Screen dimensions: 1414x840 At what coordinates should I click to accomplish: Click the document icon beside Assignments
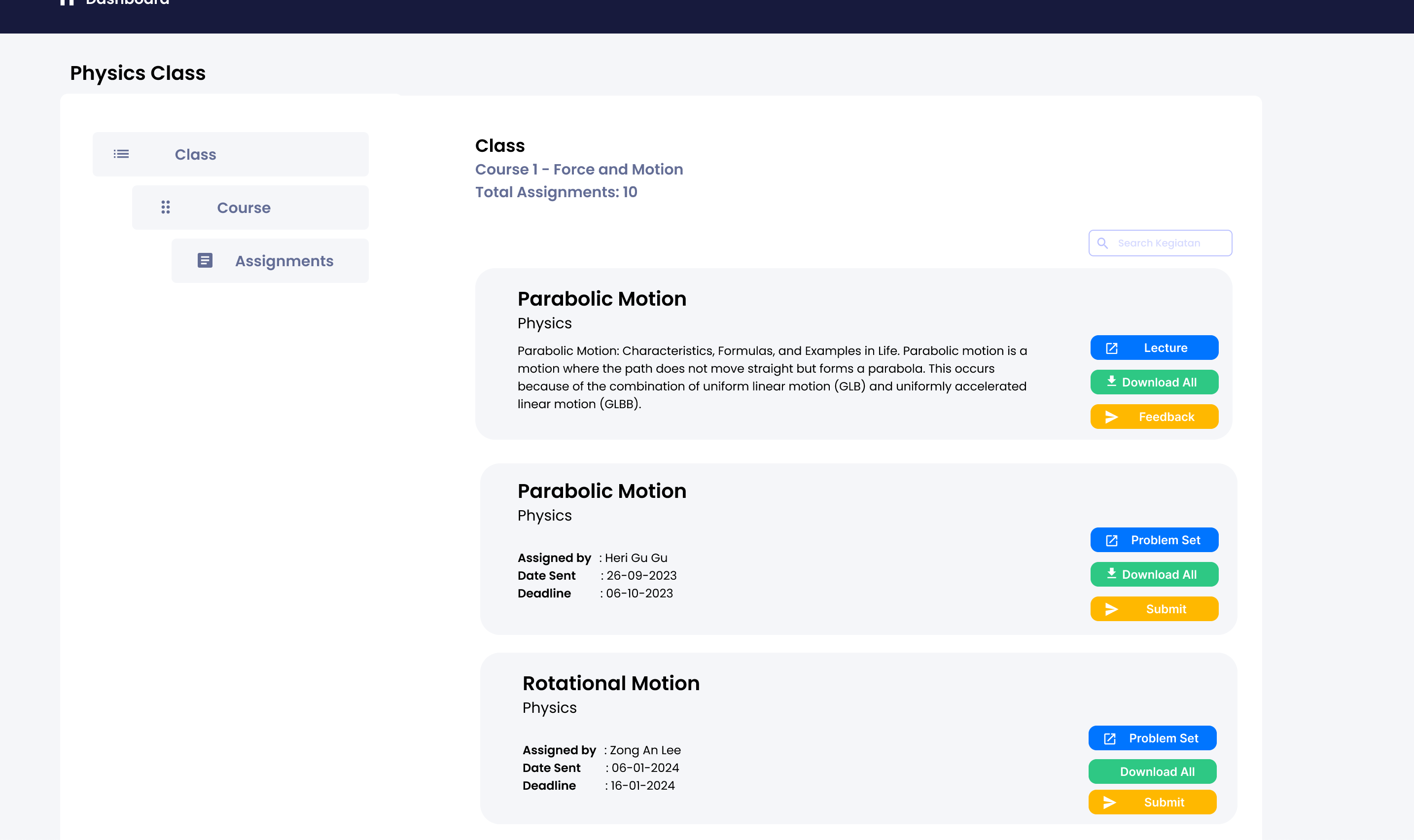[205, 260]
